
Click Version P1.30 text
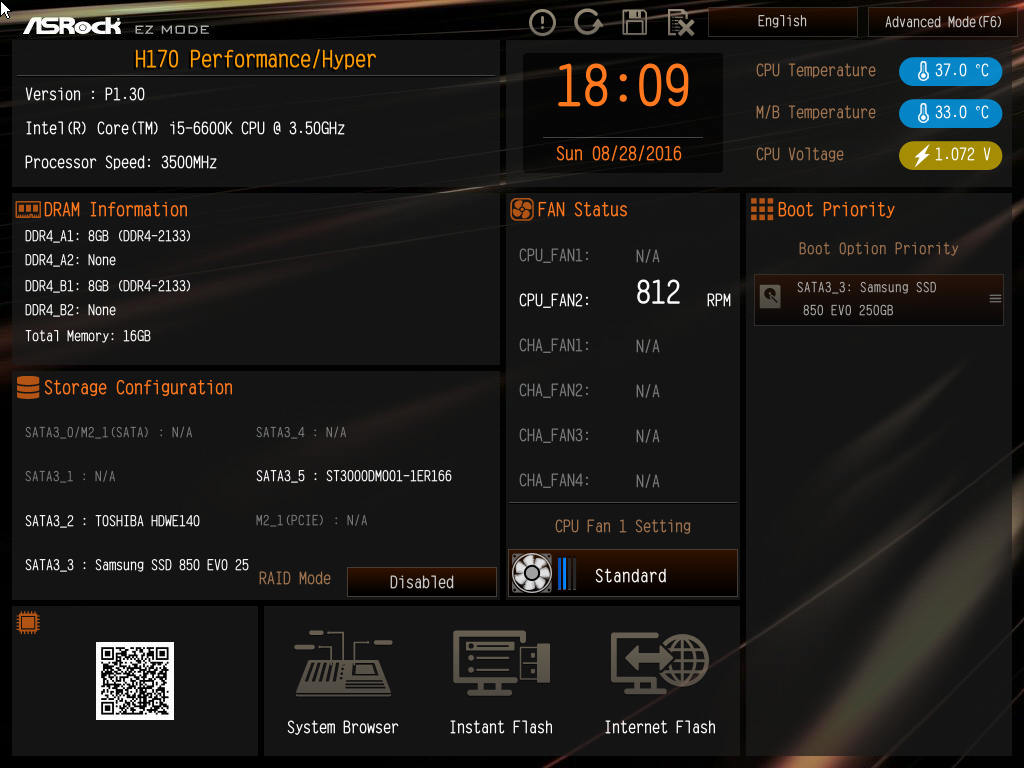pos(85,95)
